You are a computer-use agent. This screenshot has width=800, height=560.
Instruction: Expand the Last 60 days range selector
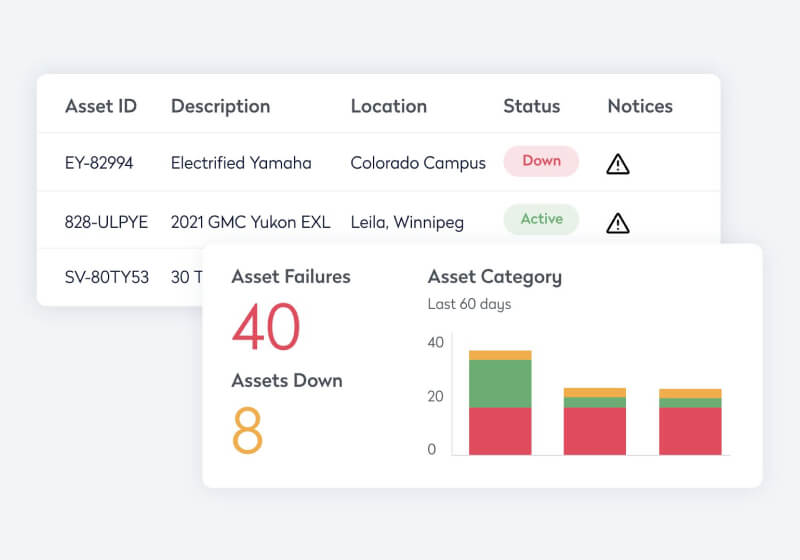pyautogui.click(x=469, y=304)
